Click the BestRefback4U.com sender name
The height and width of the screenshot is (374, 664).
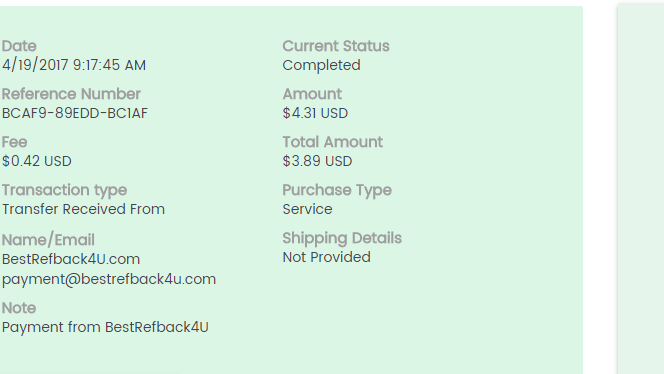(71, 259)
